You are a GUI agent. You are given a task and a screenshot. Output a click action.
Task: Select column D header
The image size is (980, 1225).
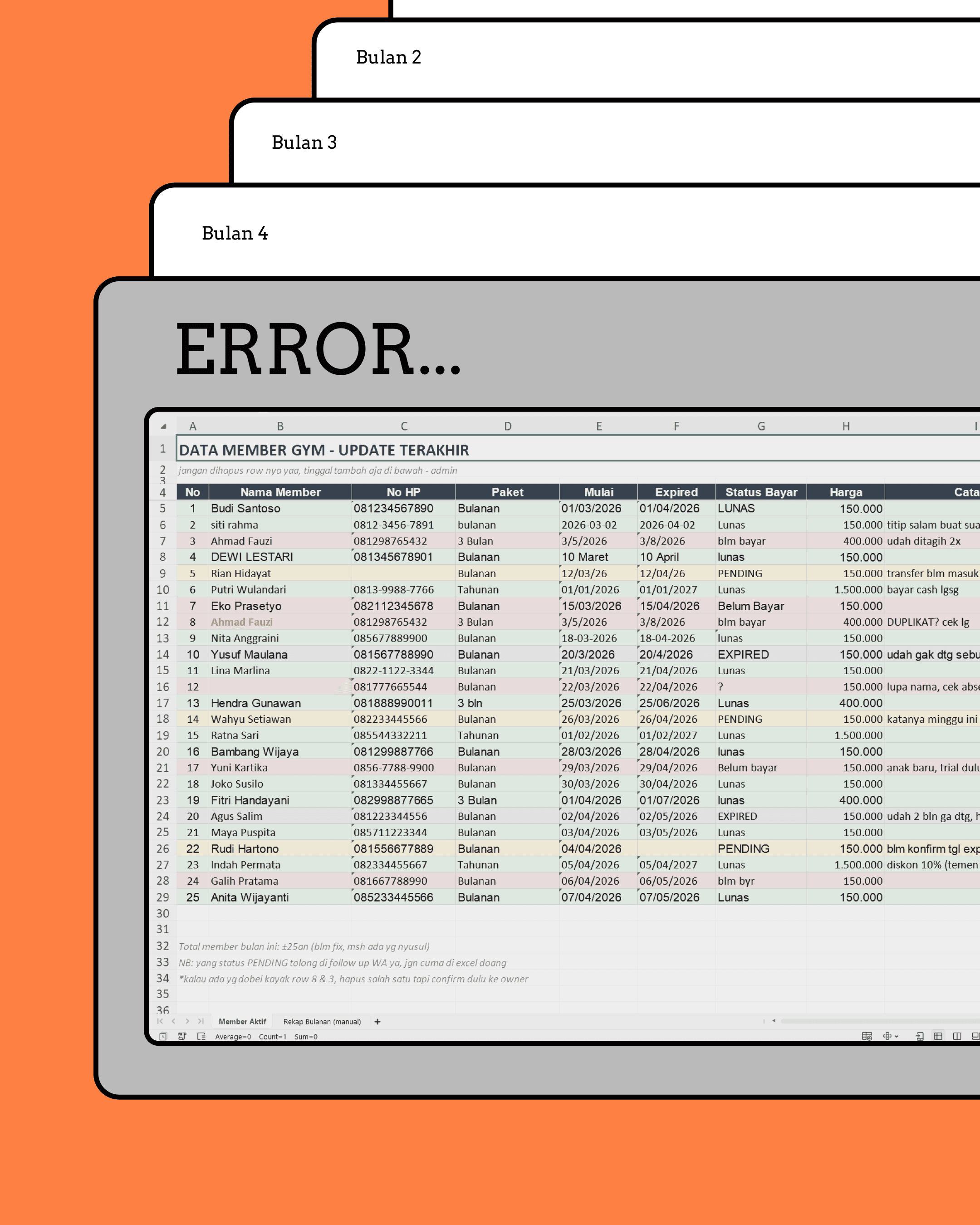click(507, 426)
